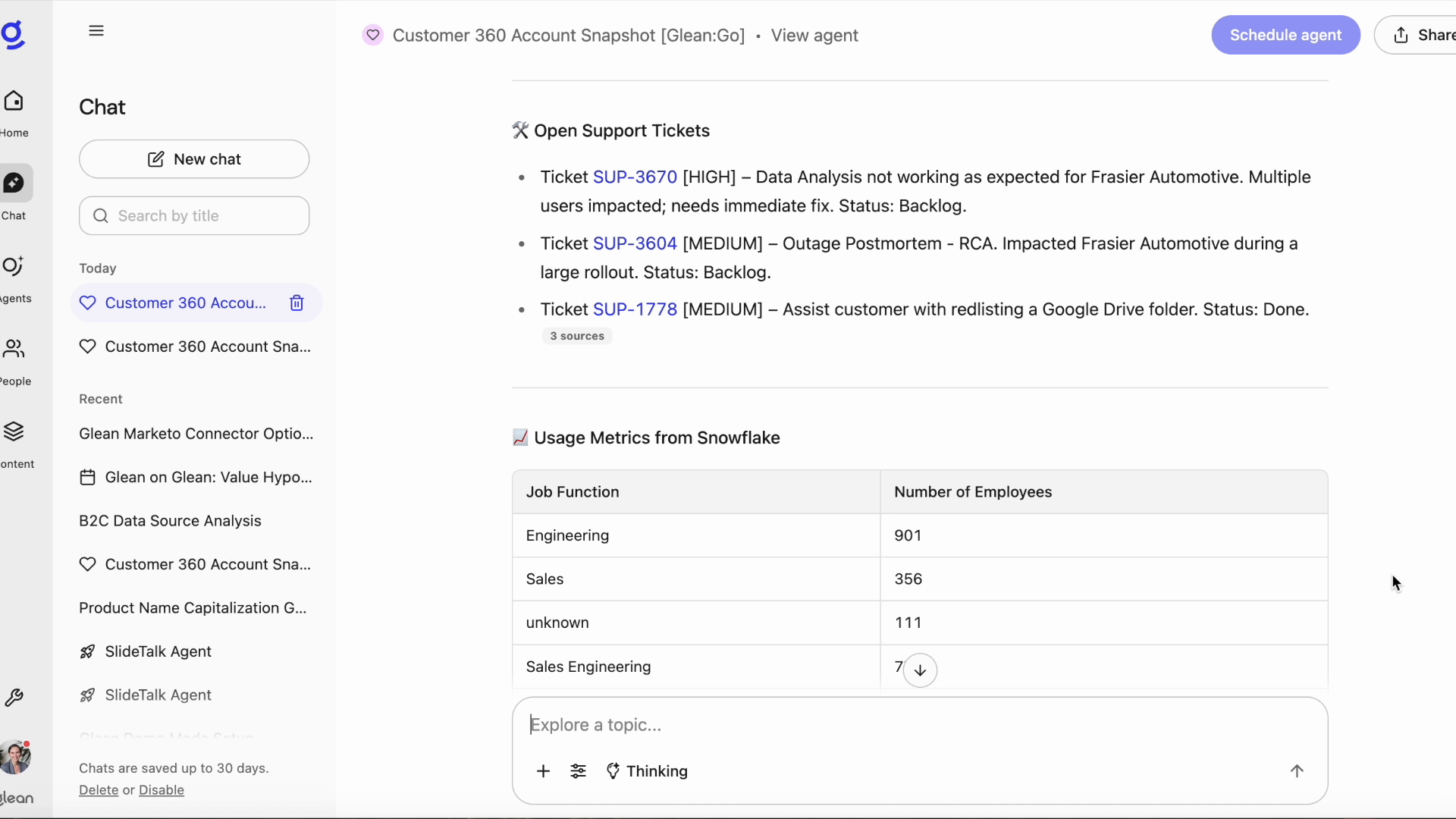The height and width of the screenshot is (819, 1456).
Task: Click the down arrow on the Sales Engineering row
Action: 919,670
